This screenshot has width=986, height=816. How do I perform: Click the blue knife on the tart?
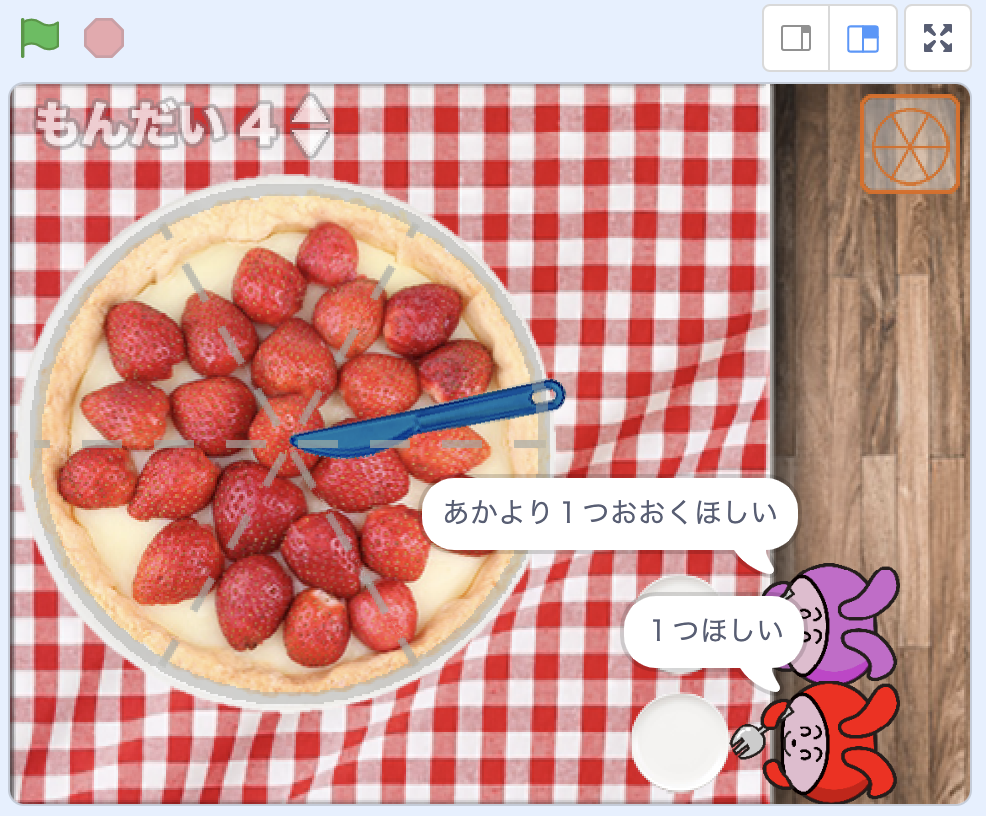[x=428, y=419]
